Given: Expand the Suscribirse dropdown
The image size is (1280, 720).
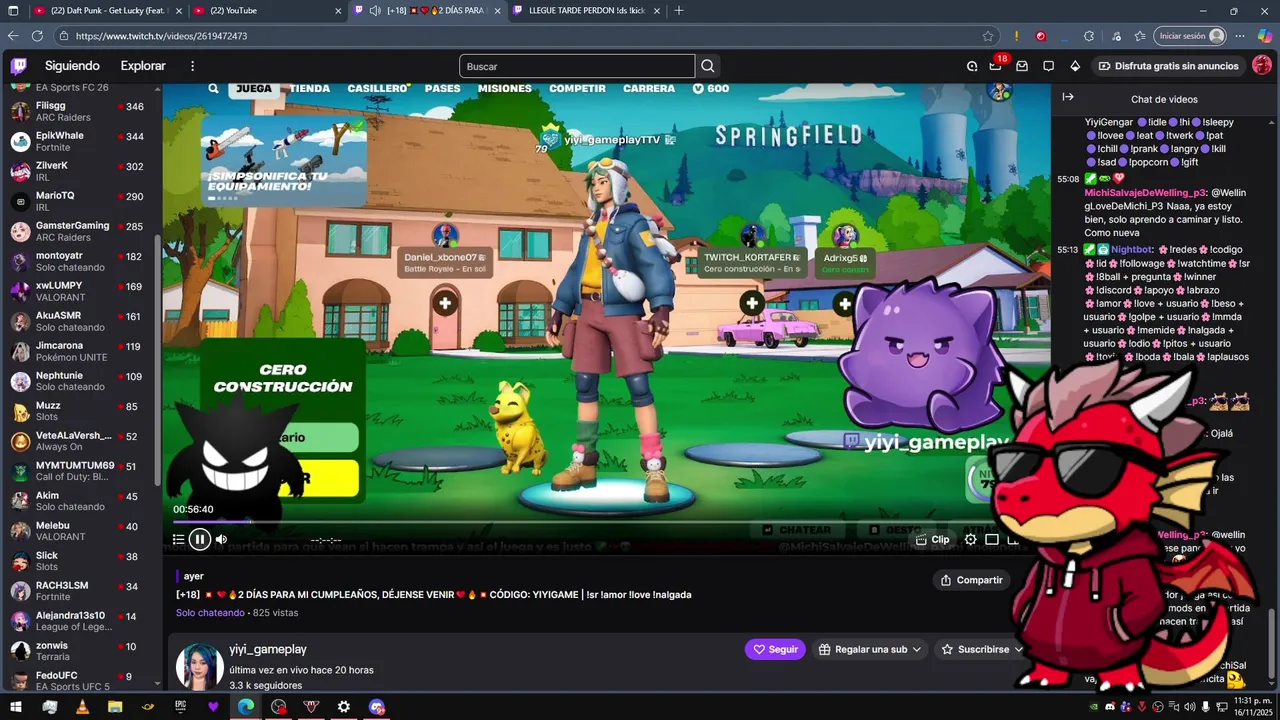Looking at the screenshot, I should [985, 649].
